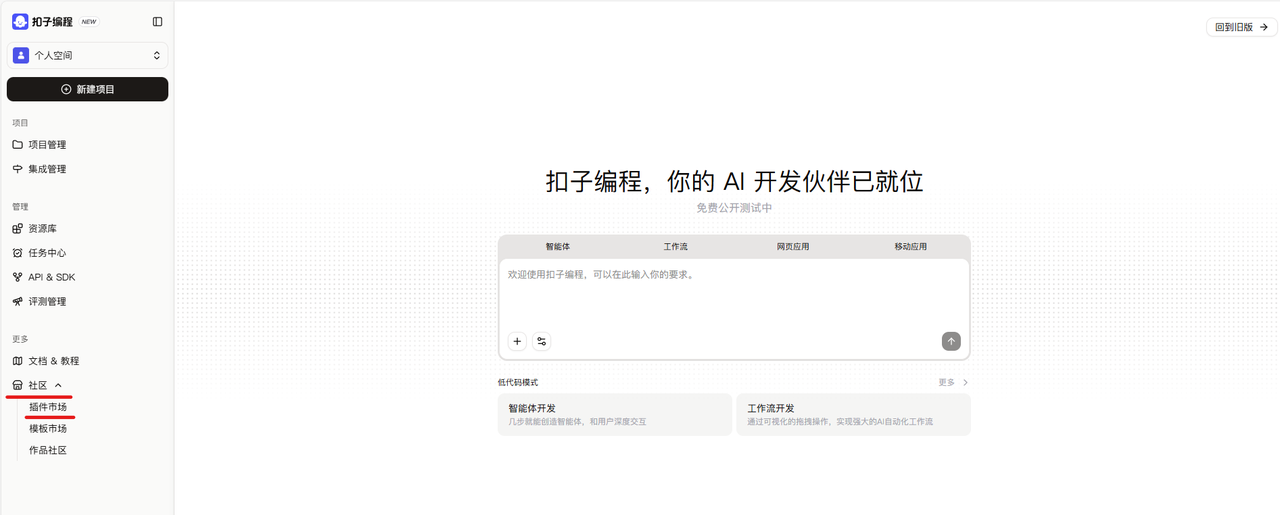Switch to the 移动应用 tab
The width and height of the screenshot is (1280, 515).
(x=911, y=246)
